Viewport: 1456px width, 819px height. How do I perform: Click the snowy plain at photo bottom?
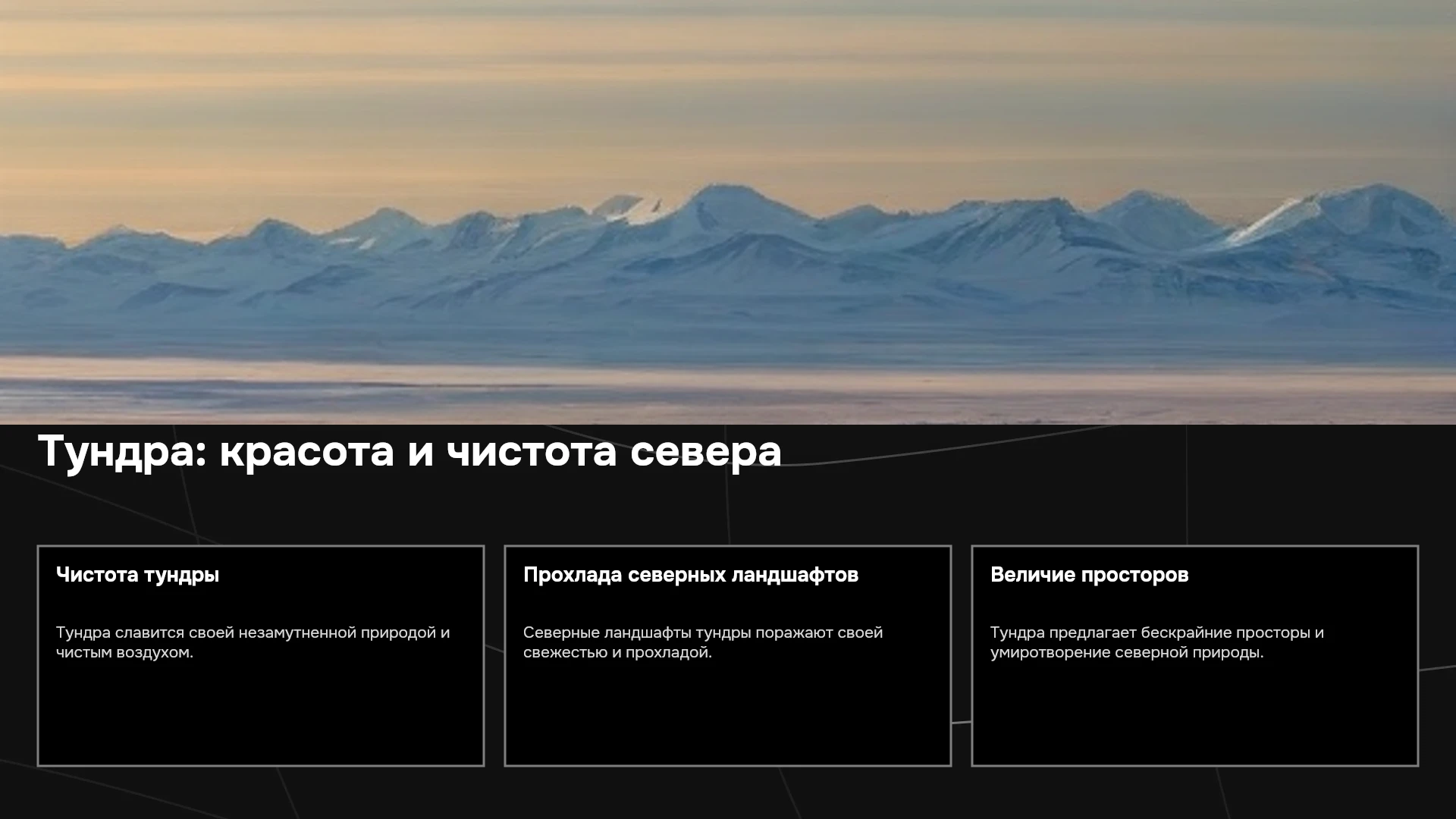point(728,391)
